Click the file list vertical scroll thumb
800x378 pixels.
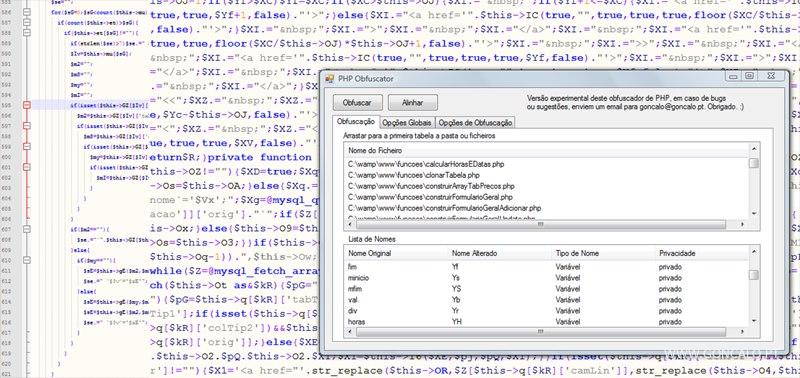tap(753, 163)
